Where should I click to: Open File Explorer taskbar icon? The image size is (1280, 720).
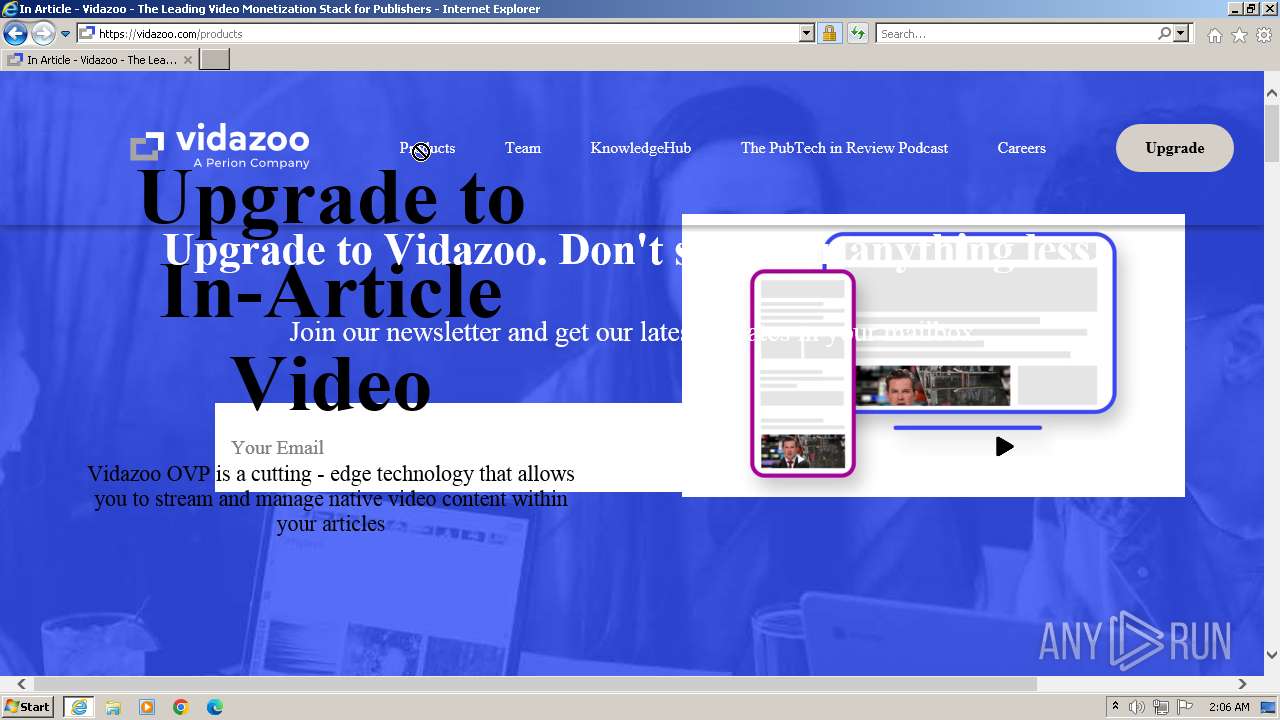[x=113, y=707]
